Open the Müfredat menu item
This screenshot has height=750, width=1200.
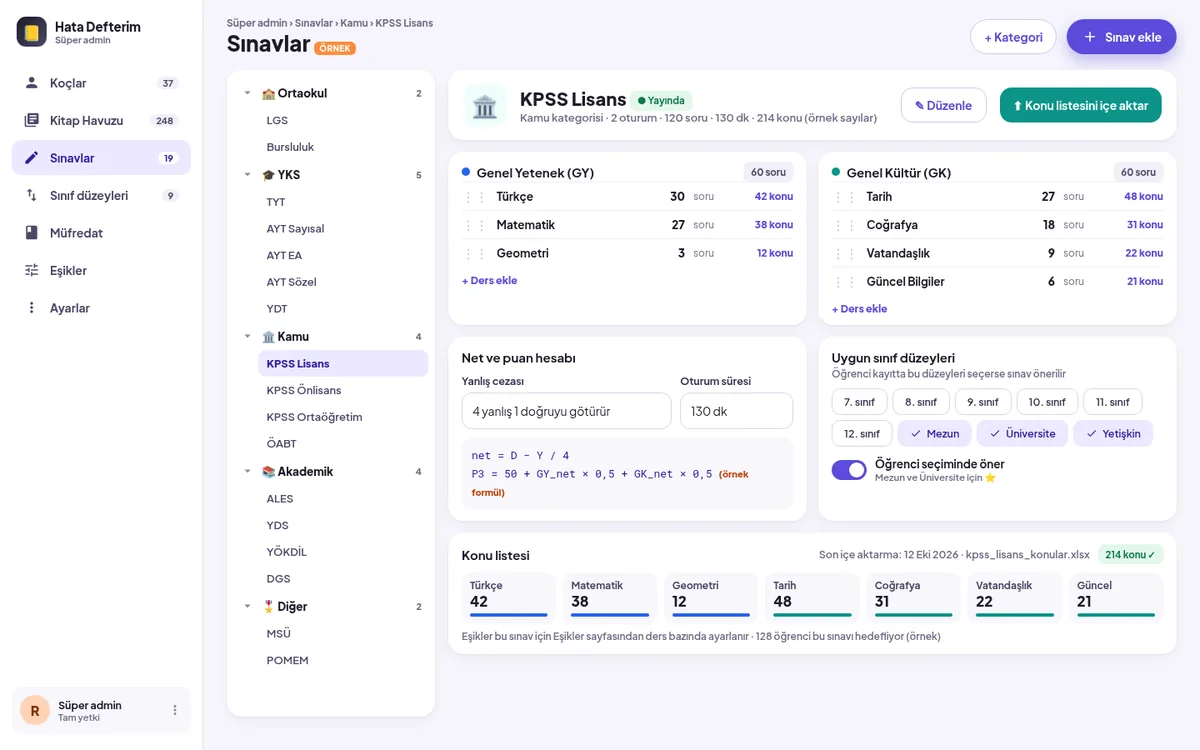pos(101,233)
